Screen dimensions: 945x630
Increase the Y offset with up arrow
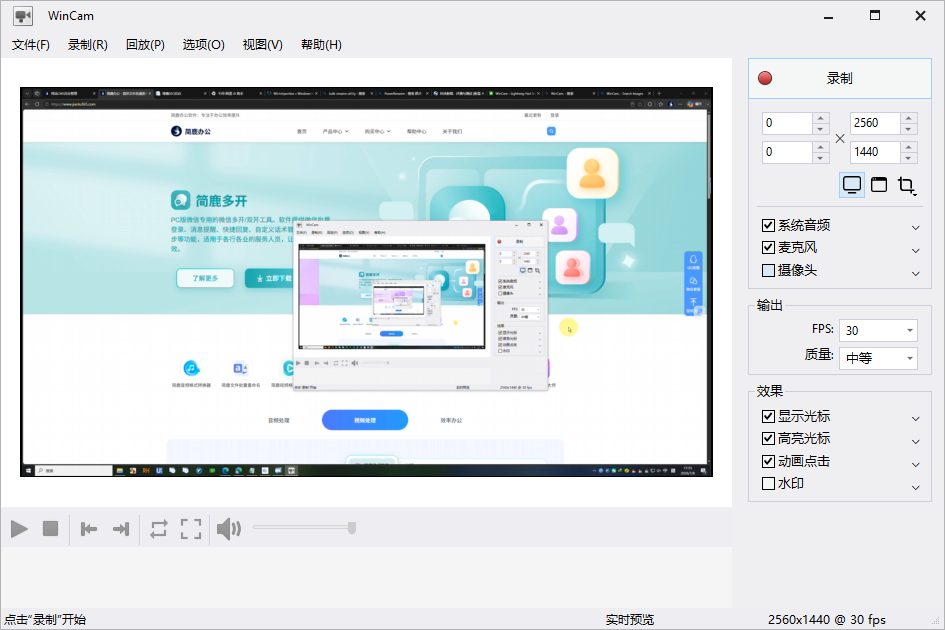820,146
